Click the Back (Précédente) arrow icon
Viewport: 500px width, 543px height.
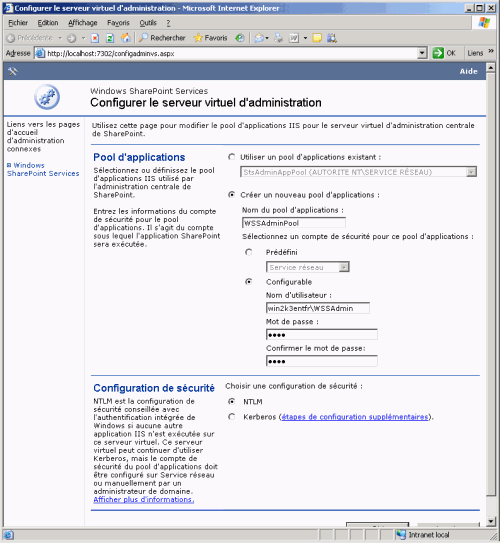[x=11, y=38]
